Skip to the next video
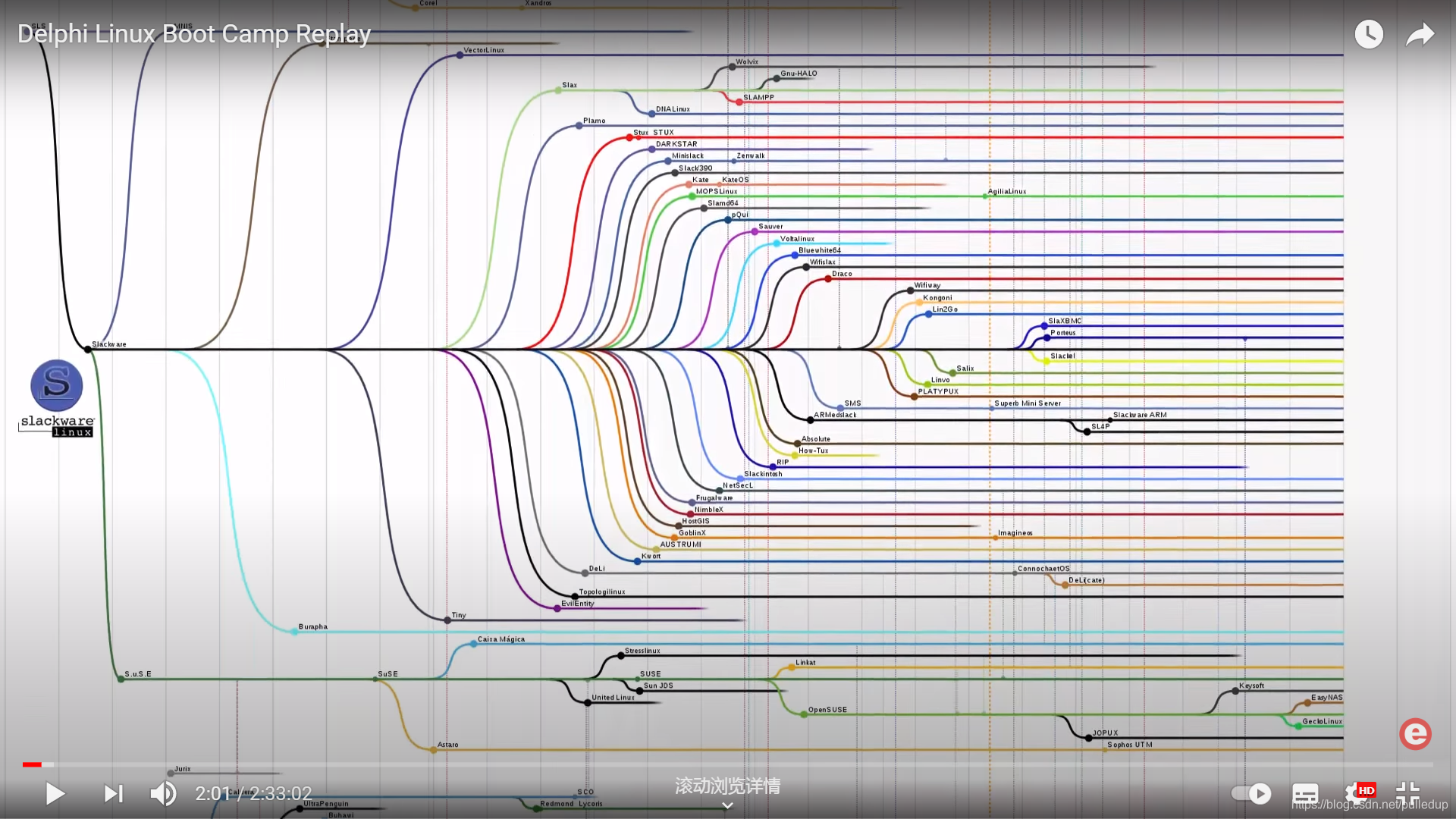This screenshot has height=819, width=1456. tap(114, 794)
